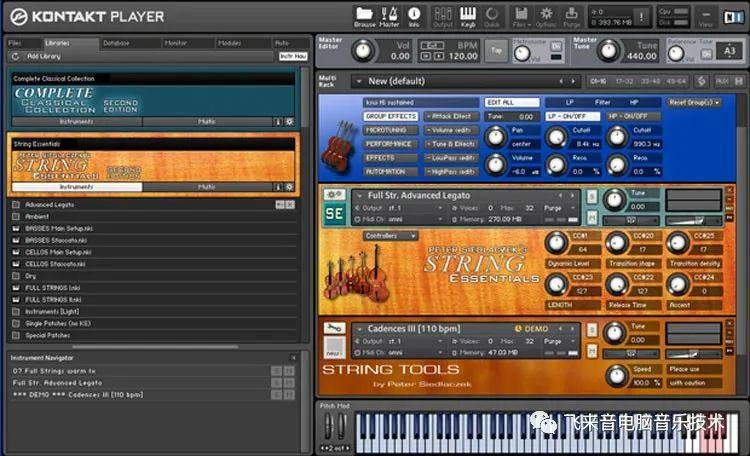Click the MICROTUNING button
Viewport: 750px width, 456px height.
click(391, 130)
